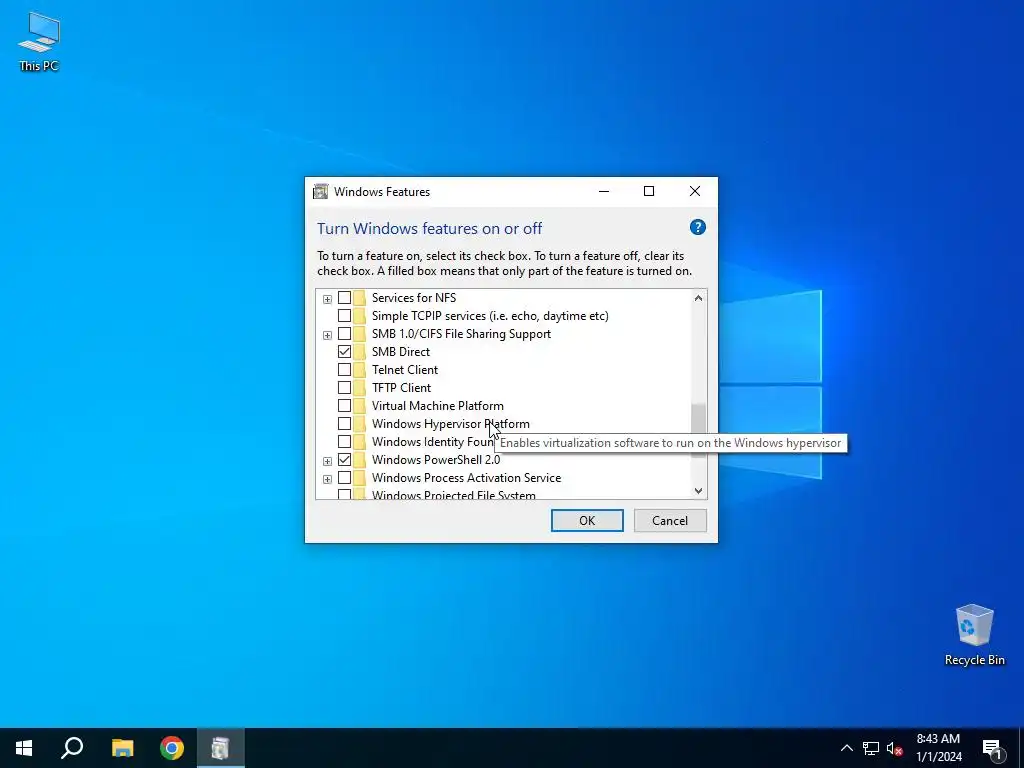Check Windows Process Activation Service checkbox
Screen dimensions: 1024x768
point(344,478)
